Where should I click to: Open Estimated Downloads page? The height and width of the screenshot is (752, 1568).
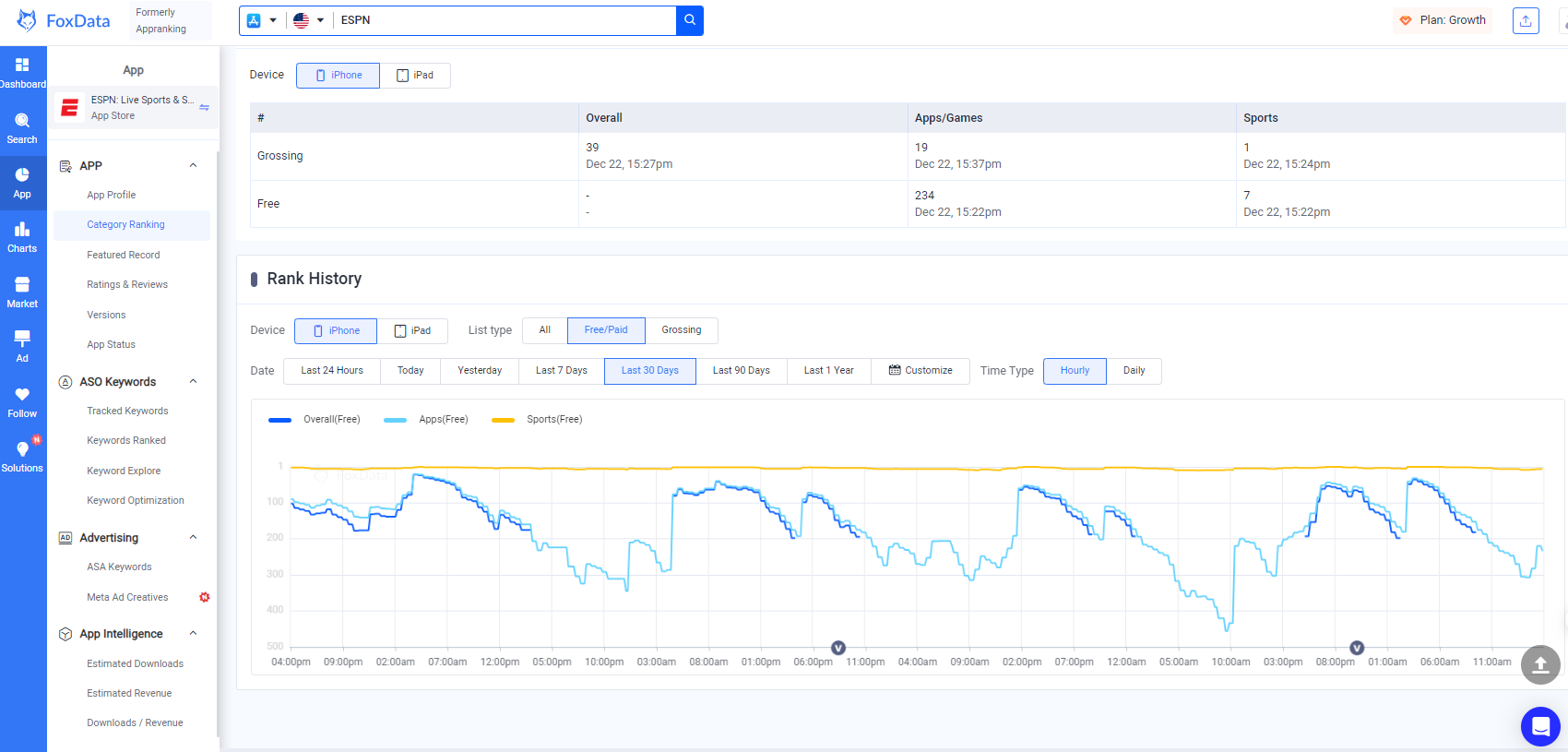pos(135,664)
